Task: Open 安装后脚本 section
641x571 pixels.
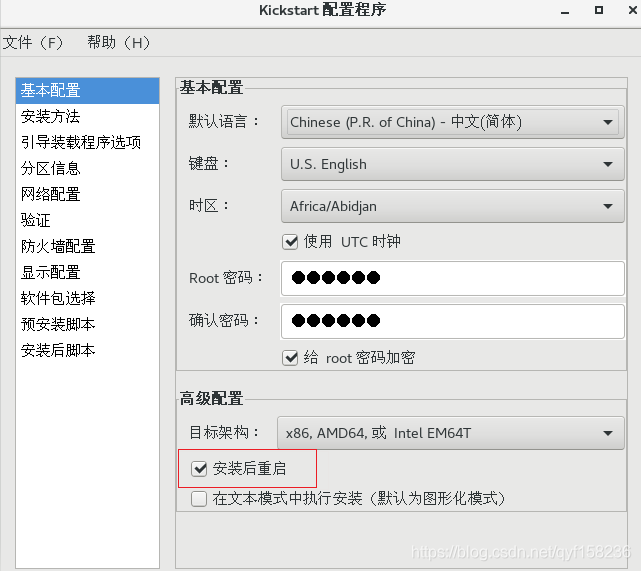Action: coord(87,350)
